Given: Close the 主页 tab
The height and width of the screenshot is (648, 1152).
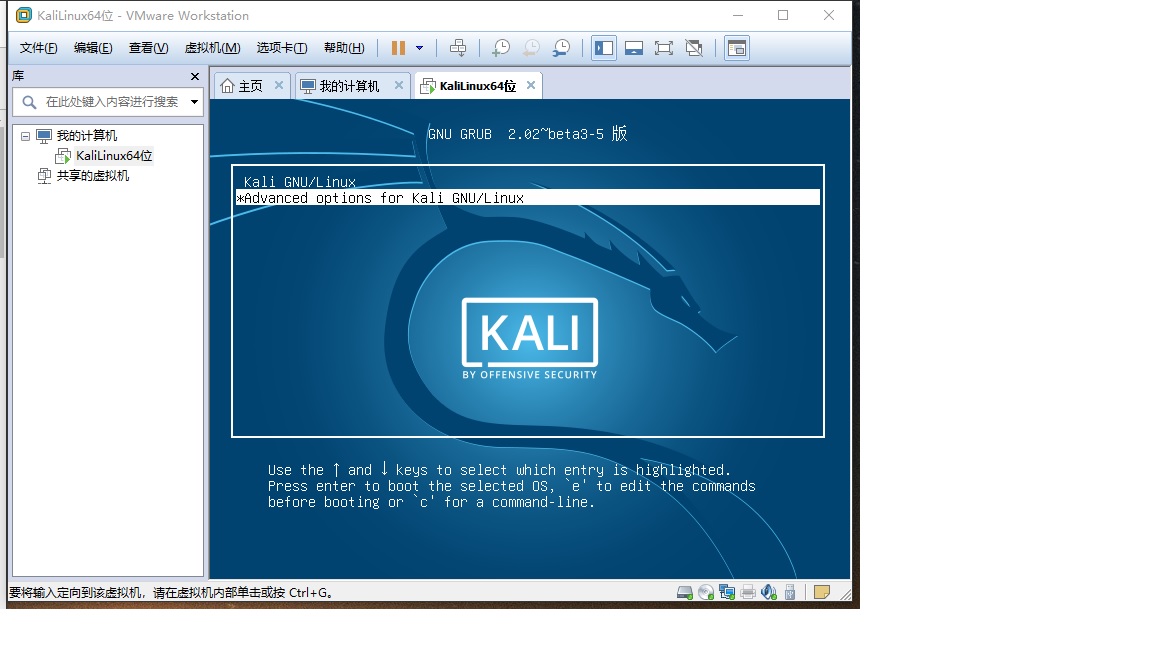Looking at the screenshot, I should (x=279, y=85).
